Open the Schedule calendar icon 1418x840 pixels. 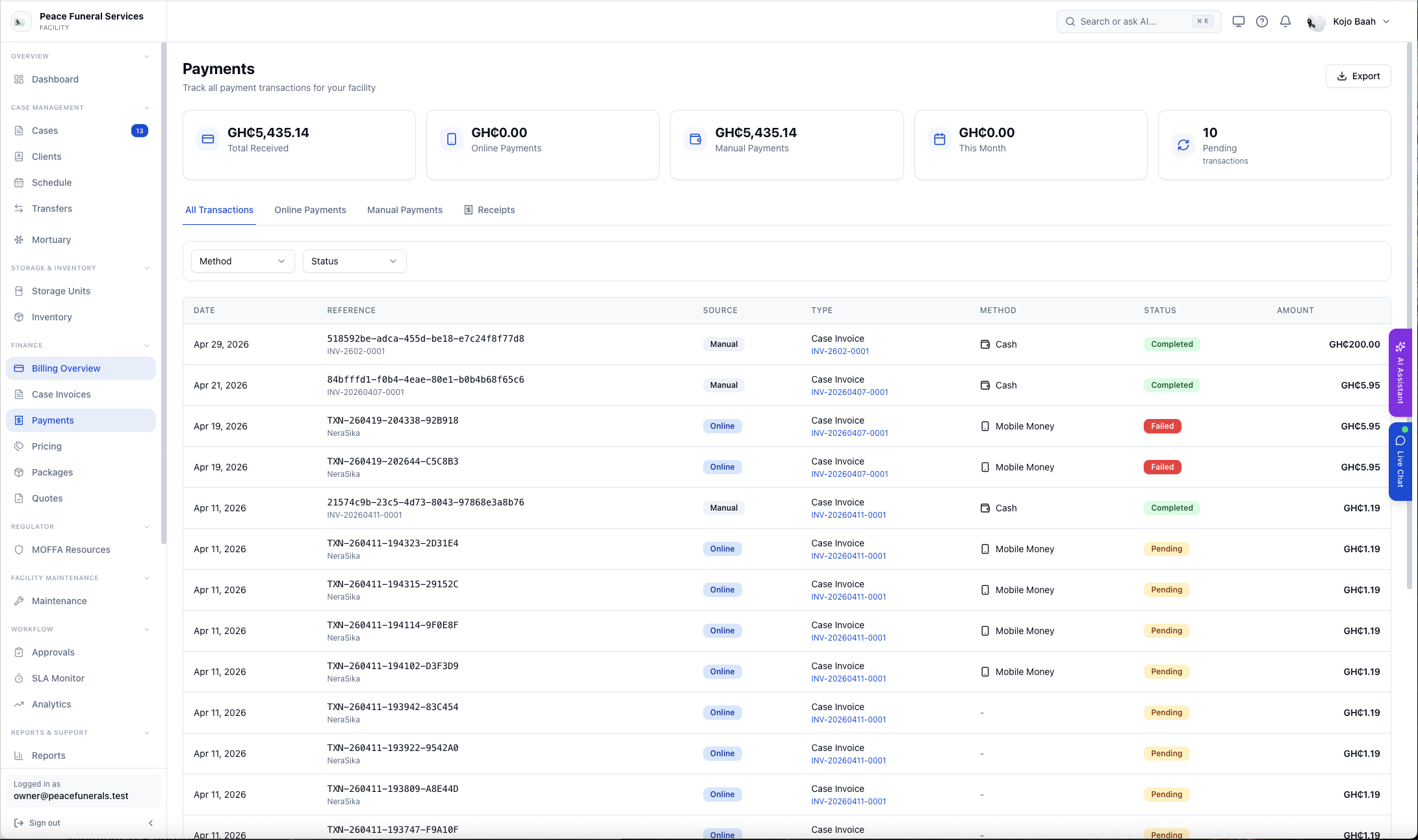coord(19,183)
